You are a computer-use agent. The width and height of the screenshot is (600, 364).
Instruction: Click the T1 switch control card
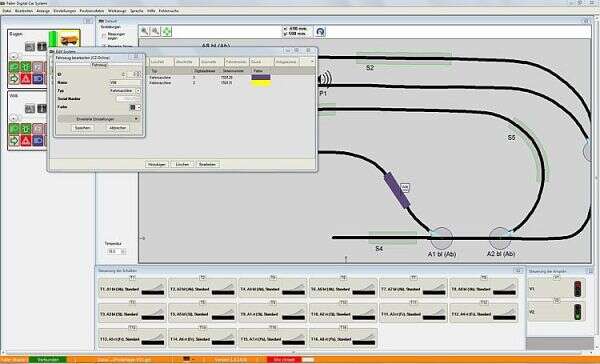(132, 288)
